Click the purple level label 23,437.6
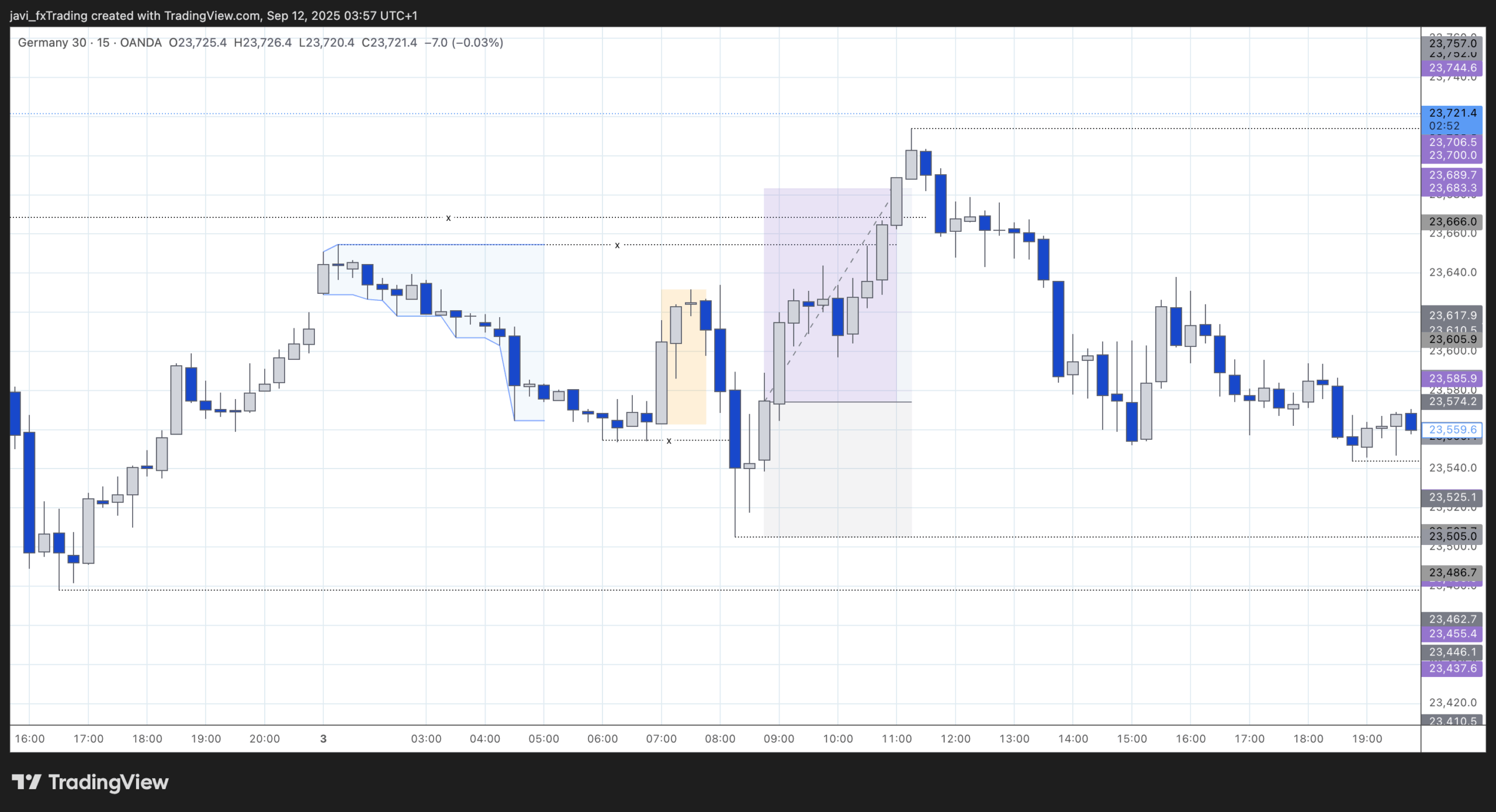The height and width of the screenshot is (812, 1496). (1453, 668)
